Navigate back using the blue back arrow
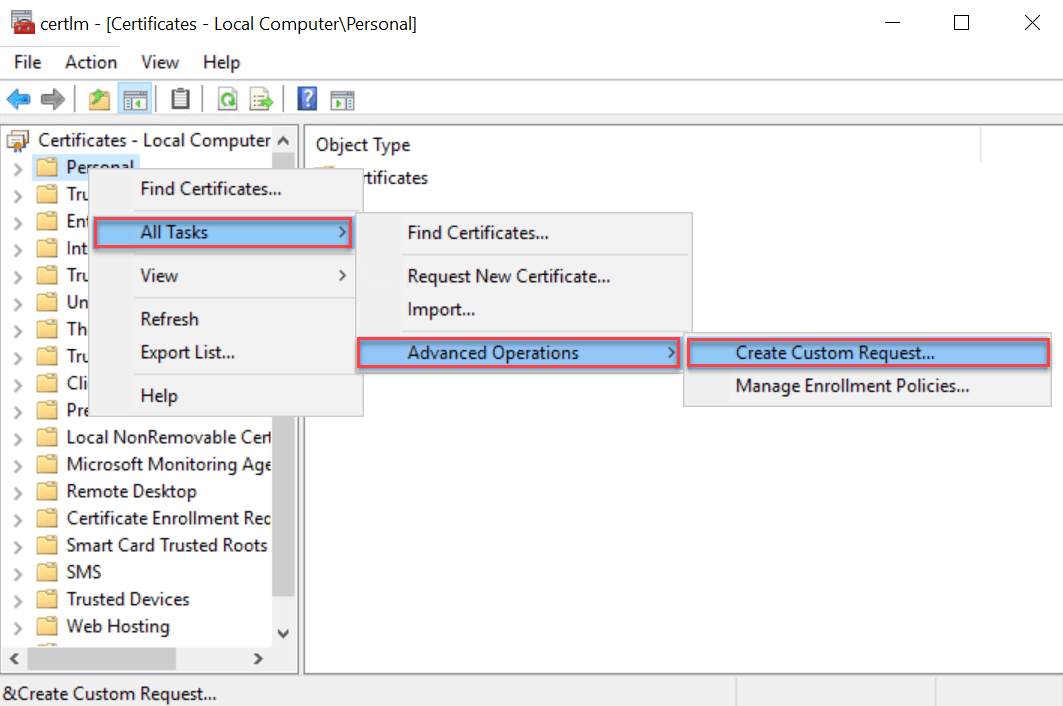 [18, 98]
